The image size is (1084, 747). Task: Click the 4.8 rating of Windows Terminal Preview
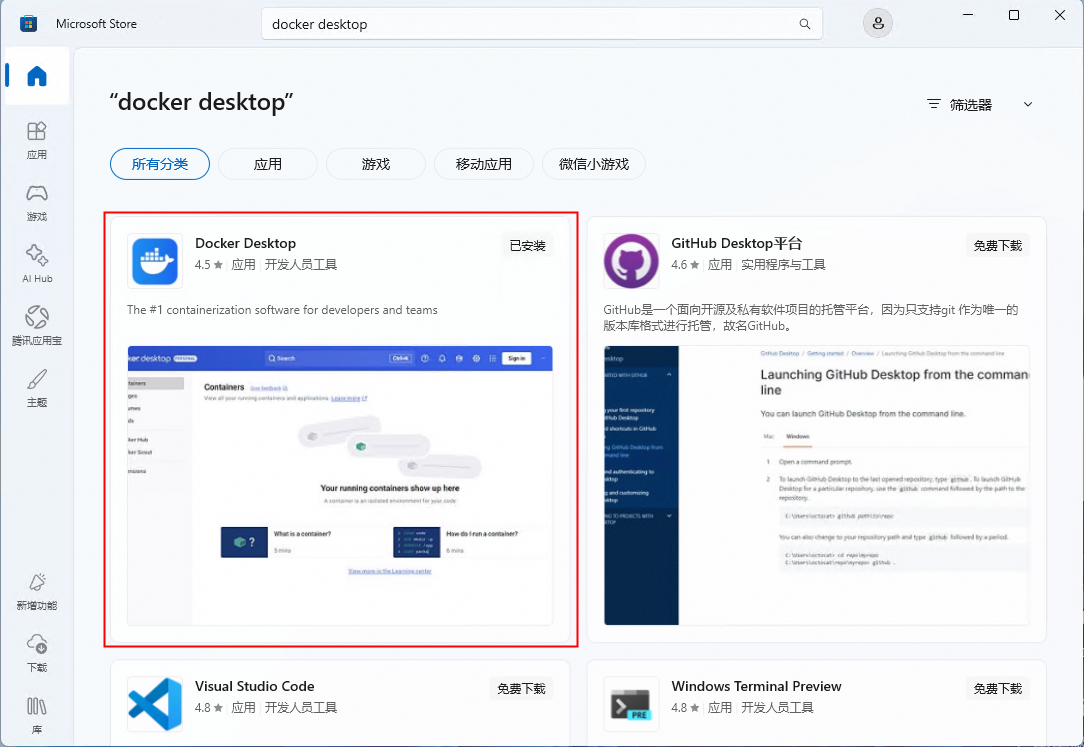[685, 708]
